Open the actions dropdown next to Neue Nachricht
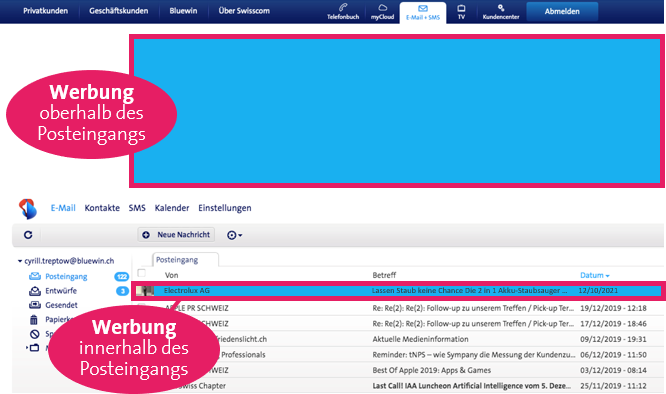Viewport: 666px width, 394px height. coord(234,235)
